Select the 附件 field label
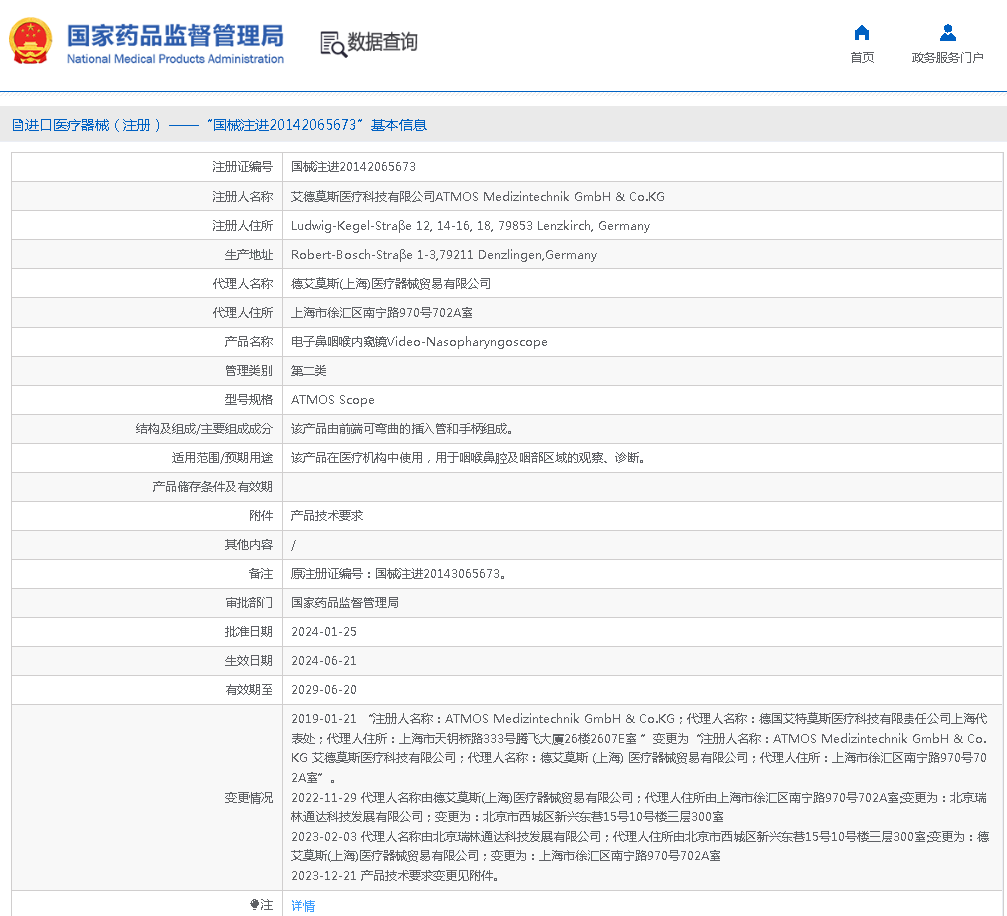The image size is (1007, 916). pyautogui.click(x=261, y=516)
